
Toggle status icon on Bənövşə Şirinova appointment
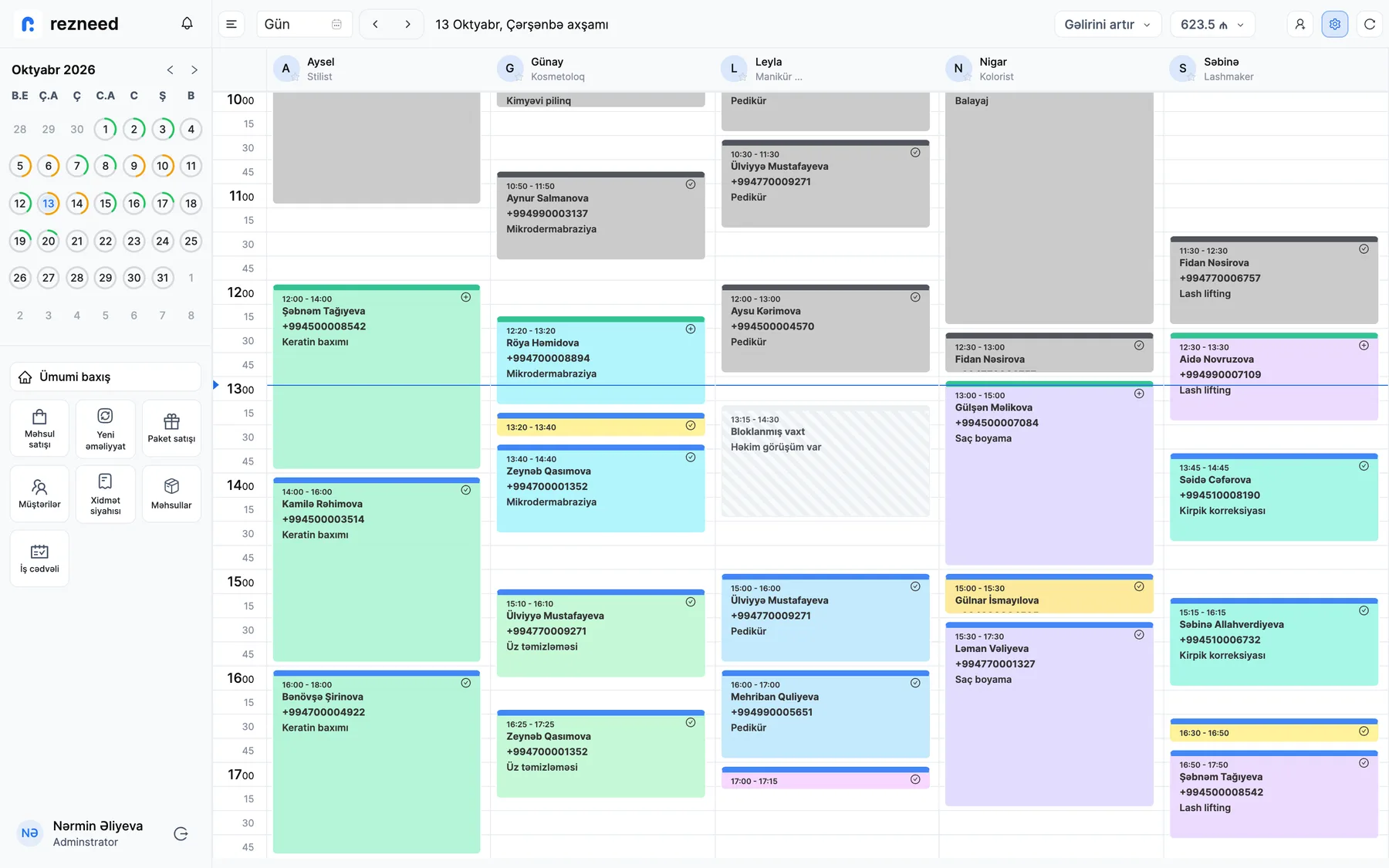[x=466, y=683]
